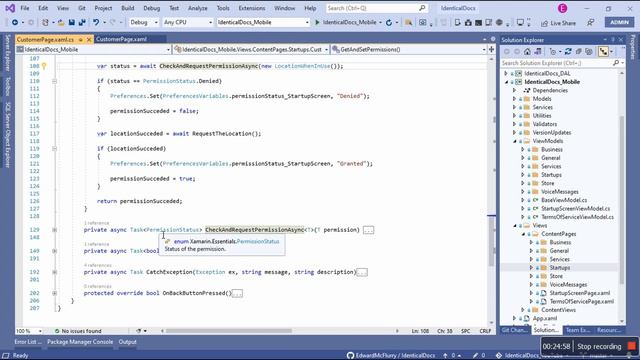Switch views icon in Solution Explorer
The width and height of the screenshot is (640, 360).
tap(538, 52)
